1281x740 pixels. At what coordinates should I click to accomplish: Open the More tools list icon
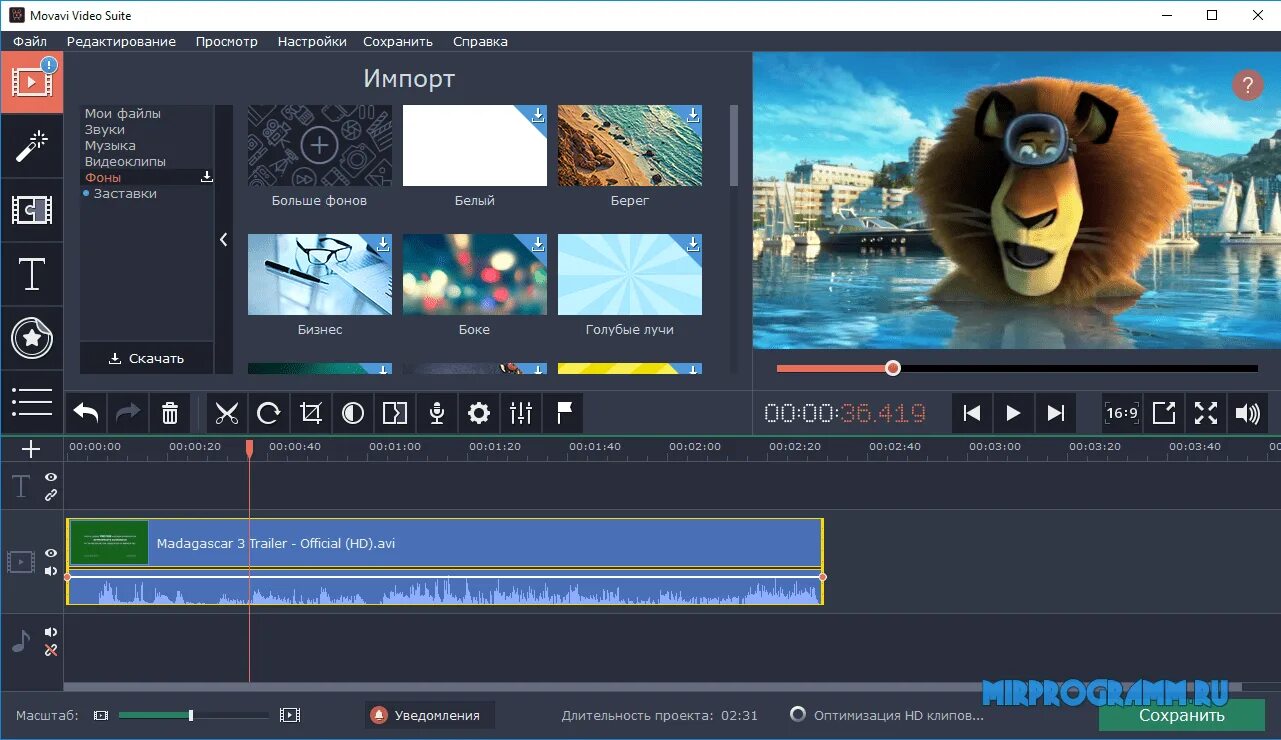pyautogui.click(x=32, y=402)
